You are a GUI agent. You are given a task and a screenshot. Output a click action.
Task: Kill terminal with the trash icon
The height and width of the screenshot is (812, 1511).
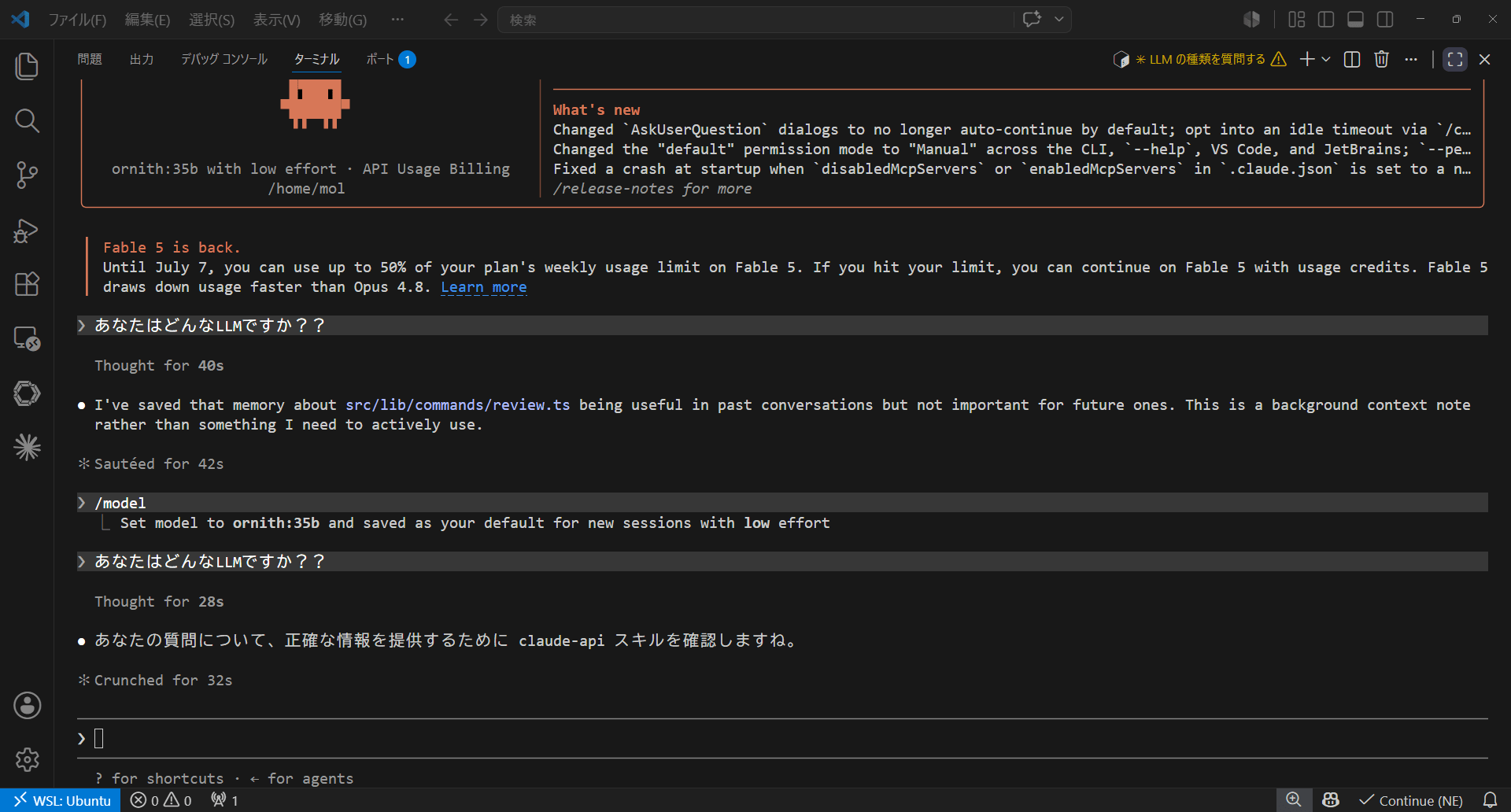pos(1381,59)
